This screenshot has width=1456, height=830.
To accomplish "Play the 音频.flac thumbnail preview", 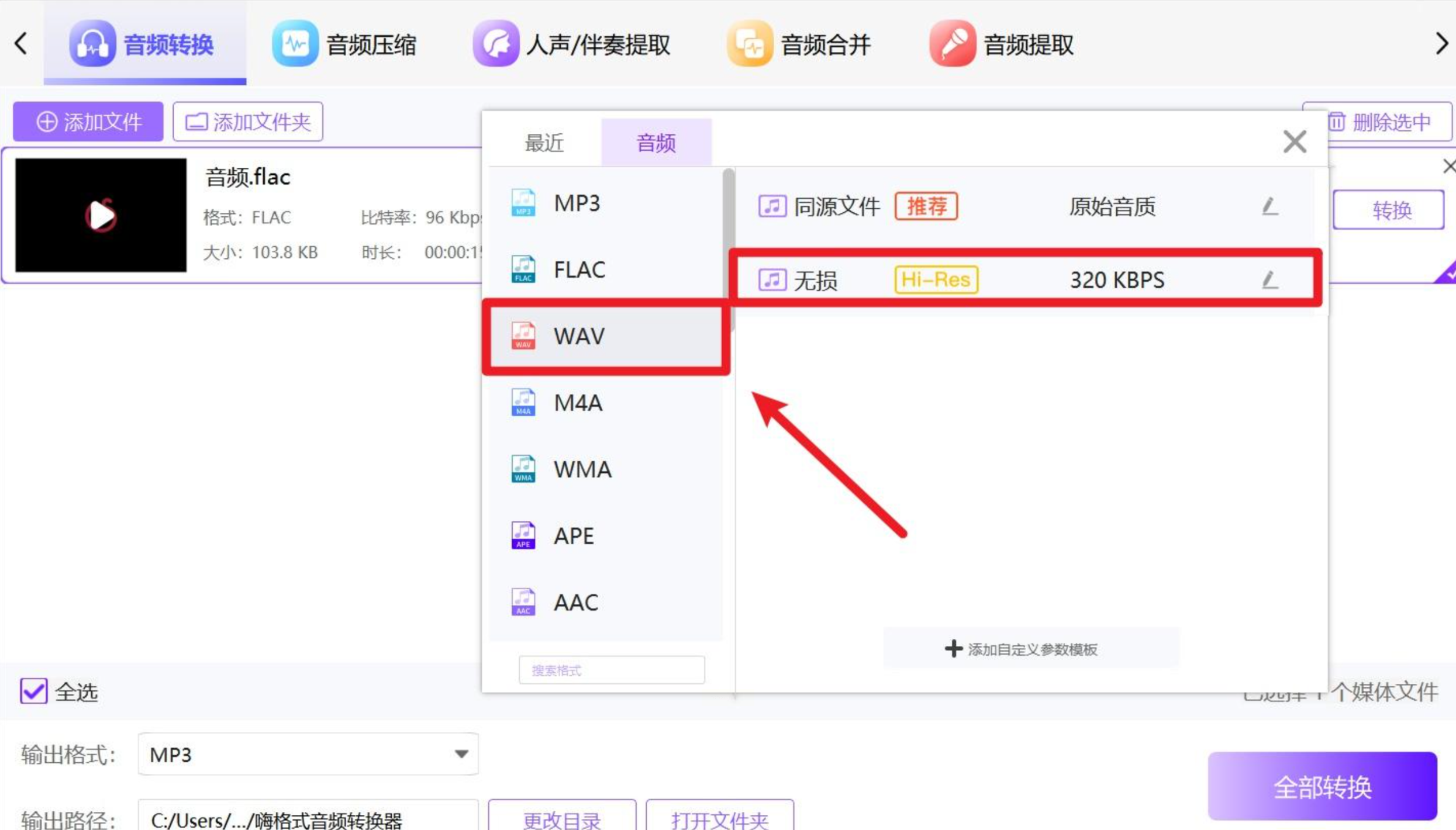I will (101, 216).
